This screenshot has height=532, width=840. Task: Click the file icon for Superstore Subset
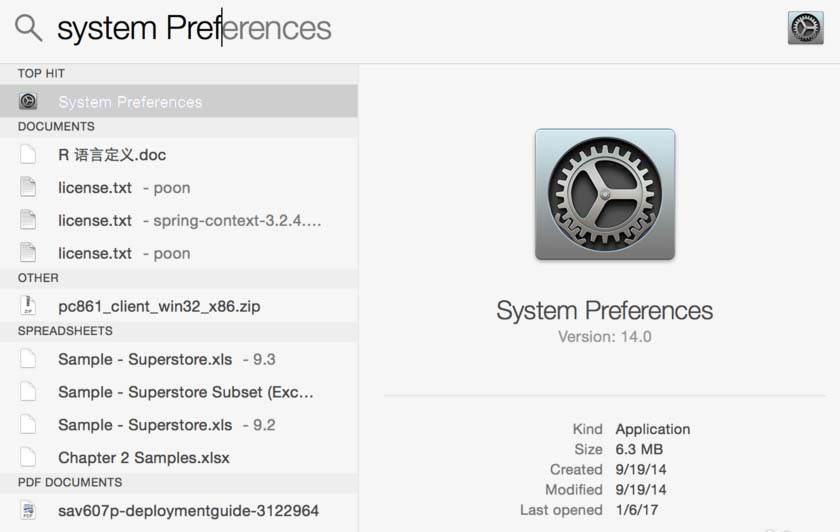(28, 392)
